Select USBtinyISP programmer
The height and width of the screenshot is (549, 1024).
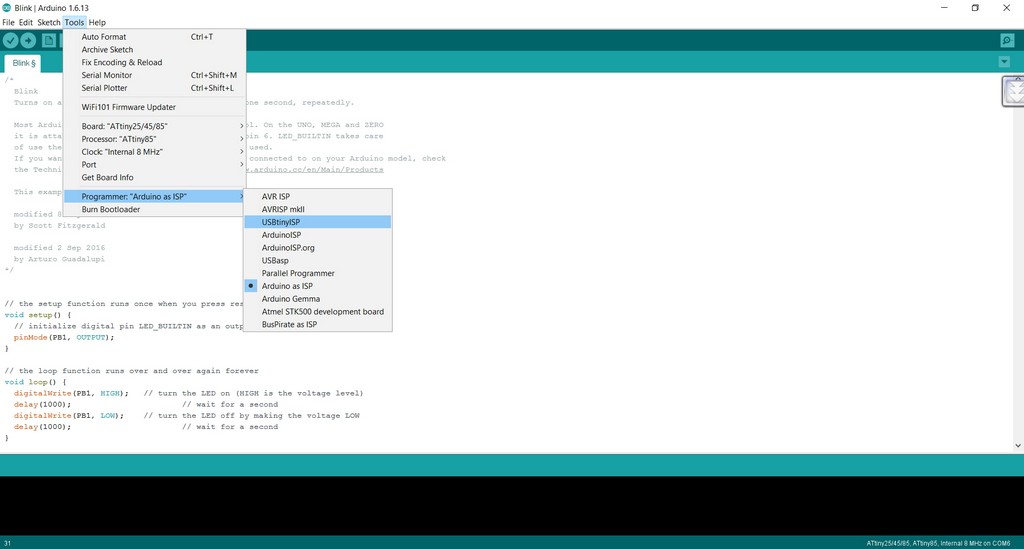coord(317,222)
